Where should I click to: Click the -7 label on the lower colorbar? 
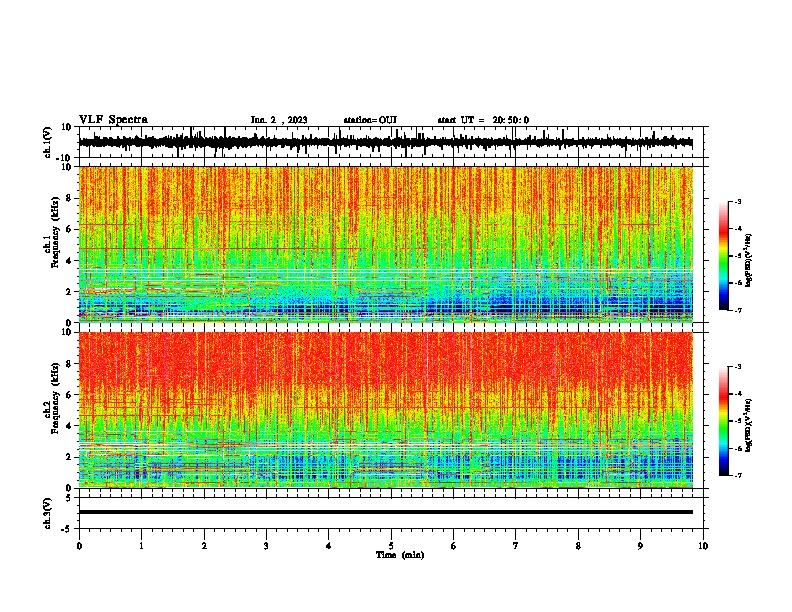[737, 475]
